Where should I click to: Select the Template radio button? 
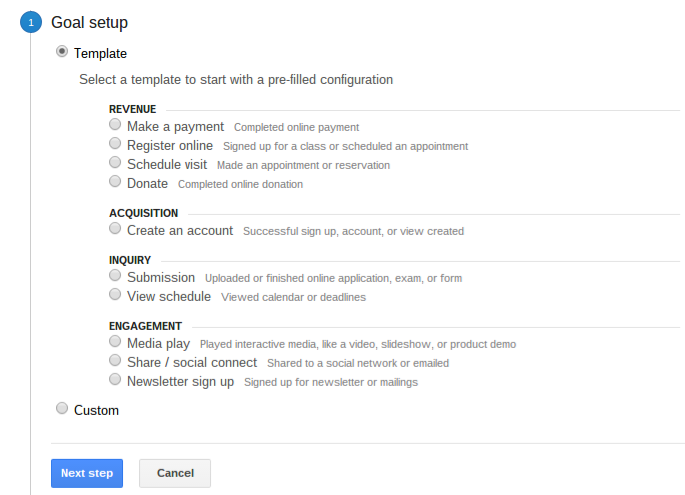click(62, 52)
